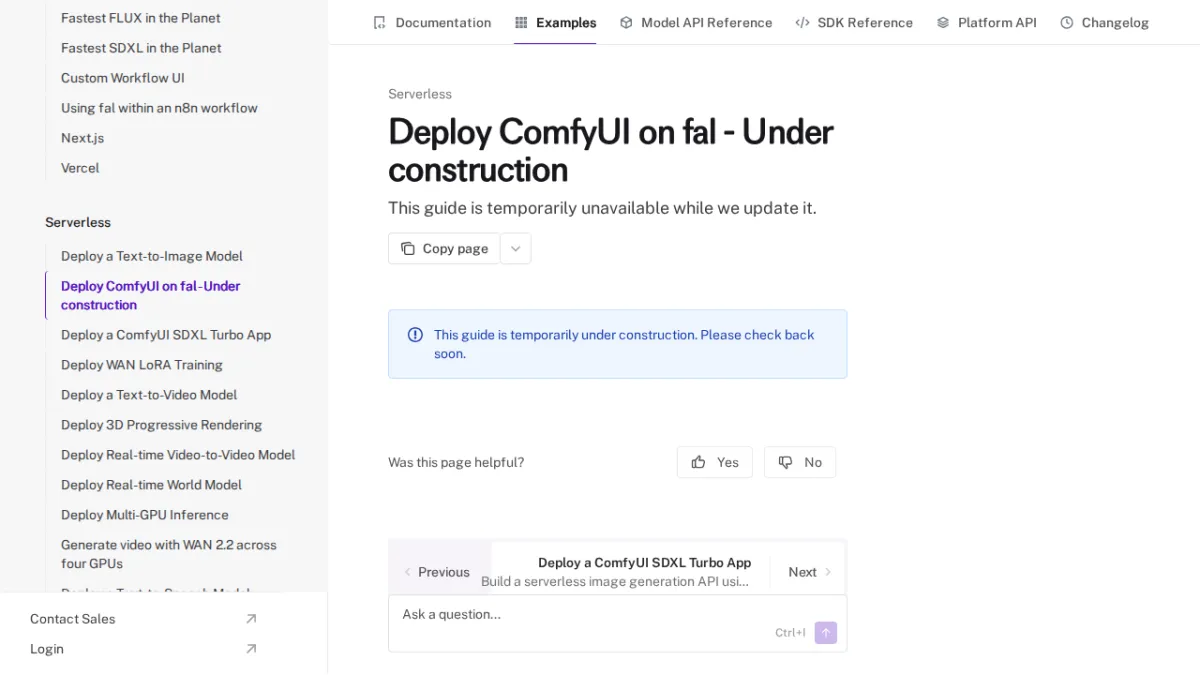Click the Changelog clock icon
The height and width of the screenshot is (675, 1200).
pos(1067,22)
